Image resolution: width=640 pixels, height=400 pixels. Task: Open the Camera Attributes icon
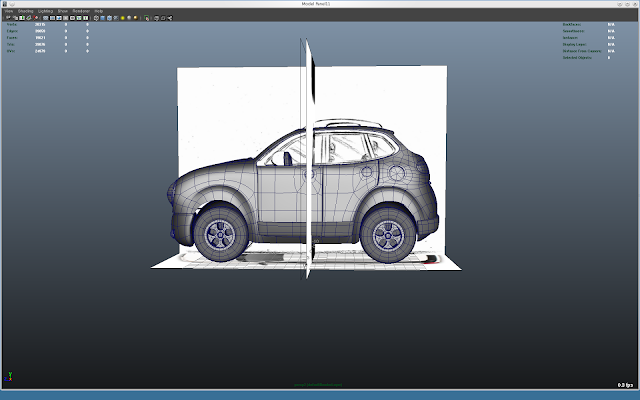15,18
